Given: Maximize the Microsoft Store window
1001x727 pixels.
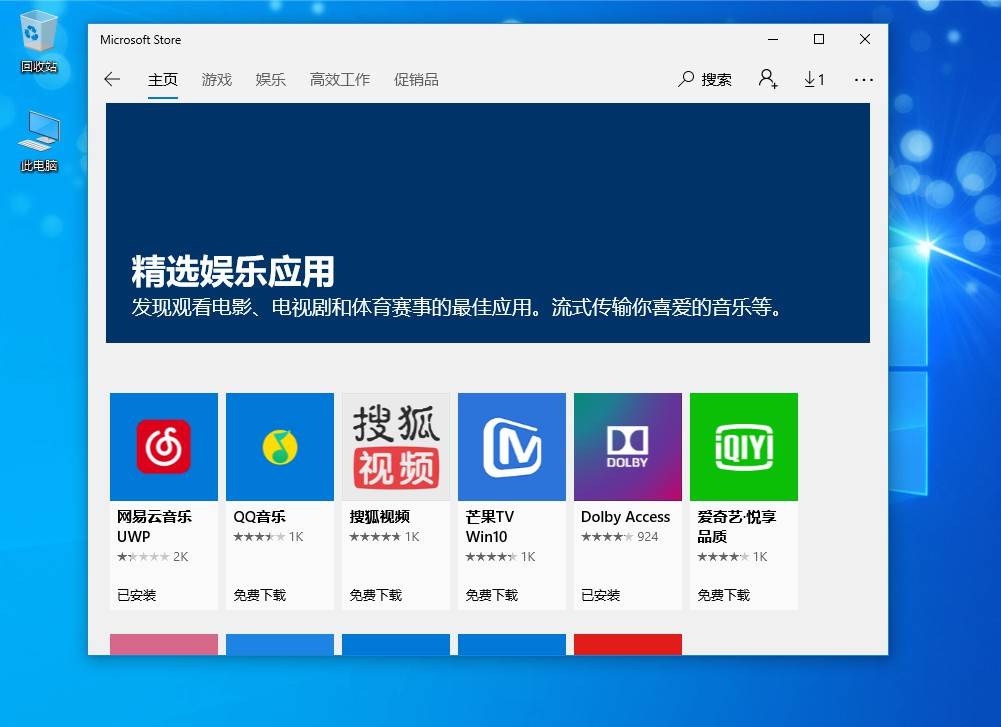Looking at the screenshot, I should click(819, 39).
